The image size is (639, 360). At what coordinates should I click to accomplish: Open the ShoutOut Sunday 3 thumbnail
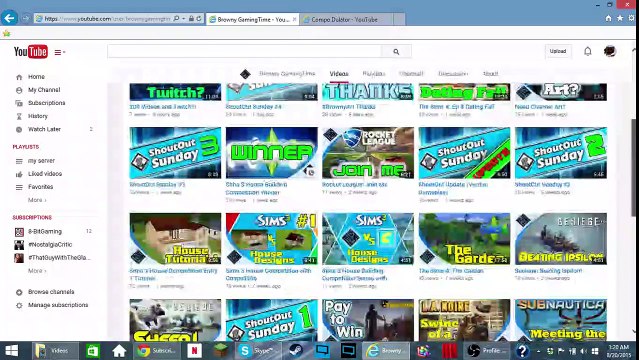click(175, 153)
